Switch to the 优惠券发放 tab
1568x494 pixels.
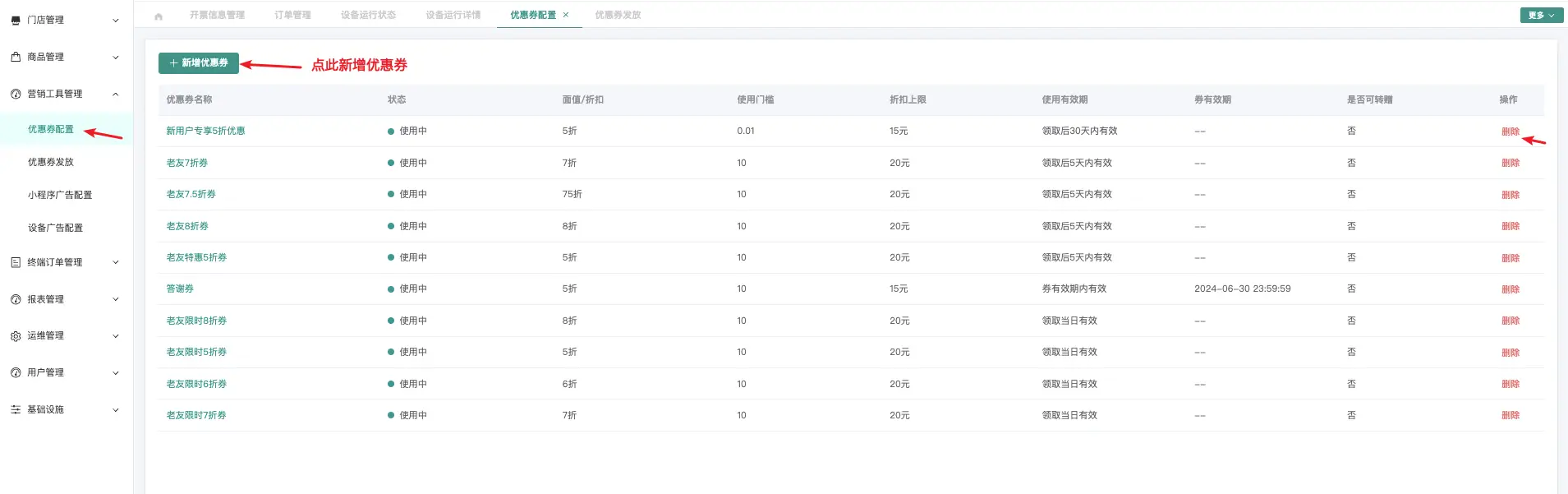point(618,15)
